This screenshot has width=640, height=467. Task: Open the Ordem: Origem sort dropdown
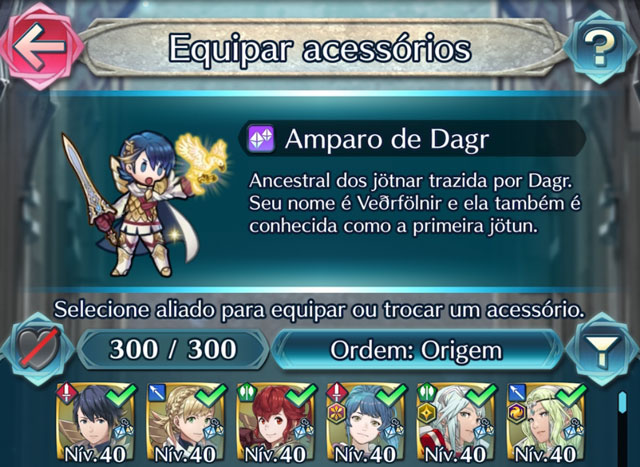(416, 350)
